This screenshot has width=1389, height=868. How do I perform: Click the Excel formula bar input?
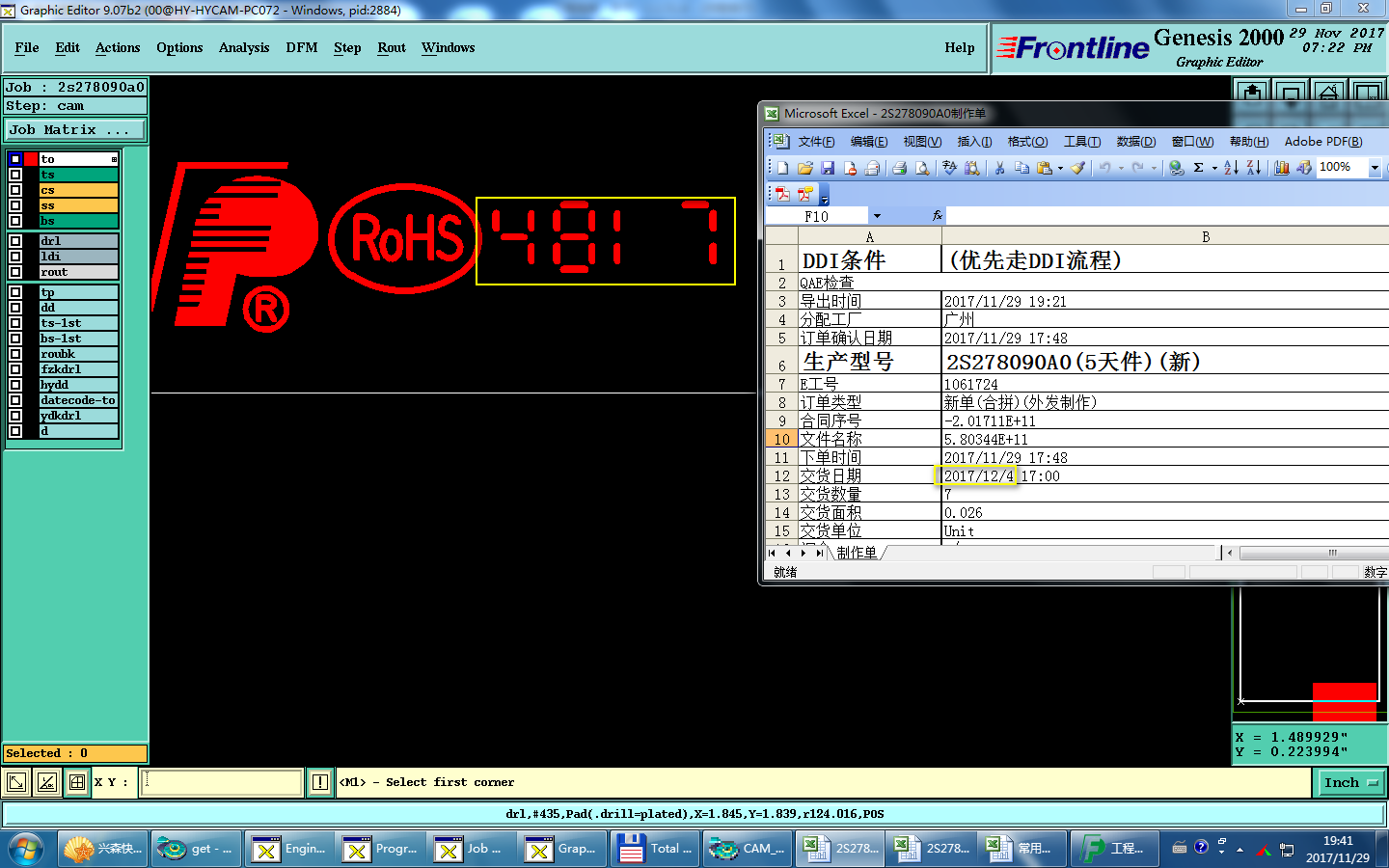[1167, 216]
